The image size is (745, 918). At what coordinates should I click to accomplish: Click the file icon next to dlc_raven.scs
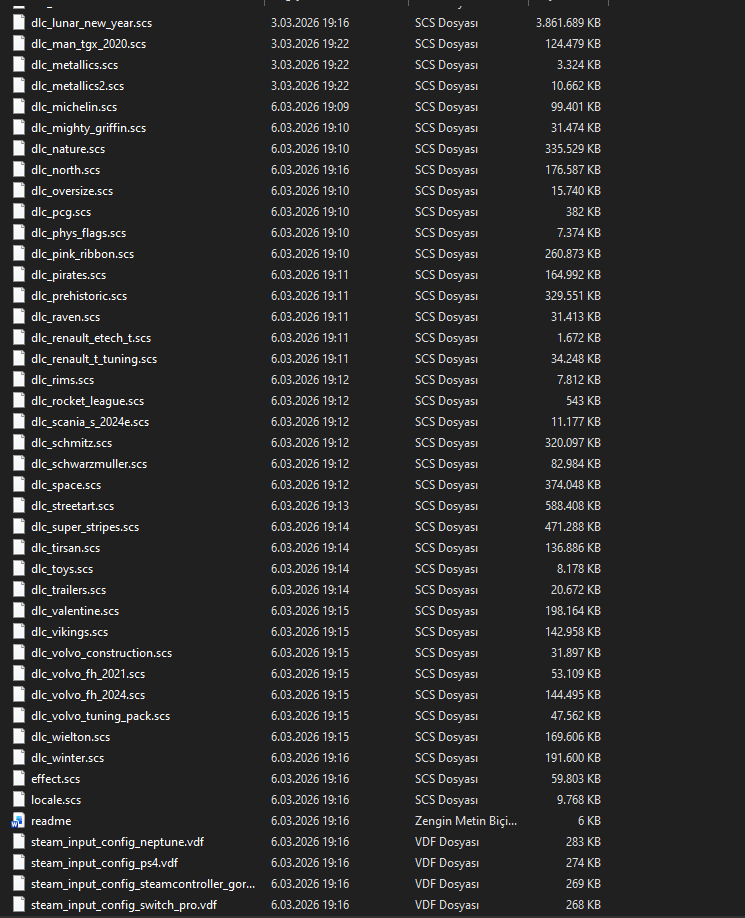click(x=19, y=317)
